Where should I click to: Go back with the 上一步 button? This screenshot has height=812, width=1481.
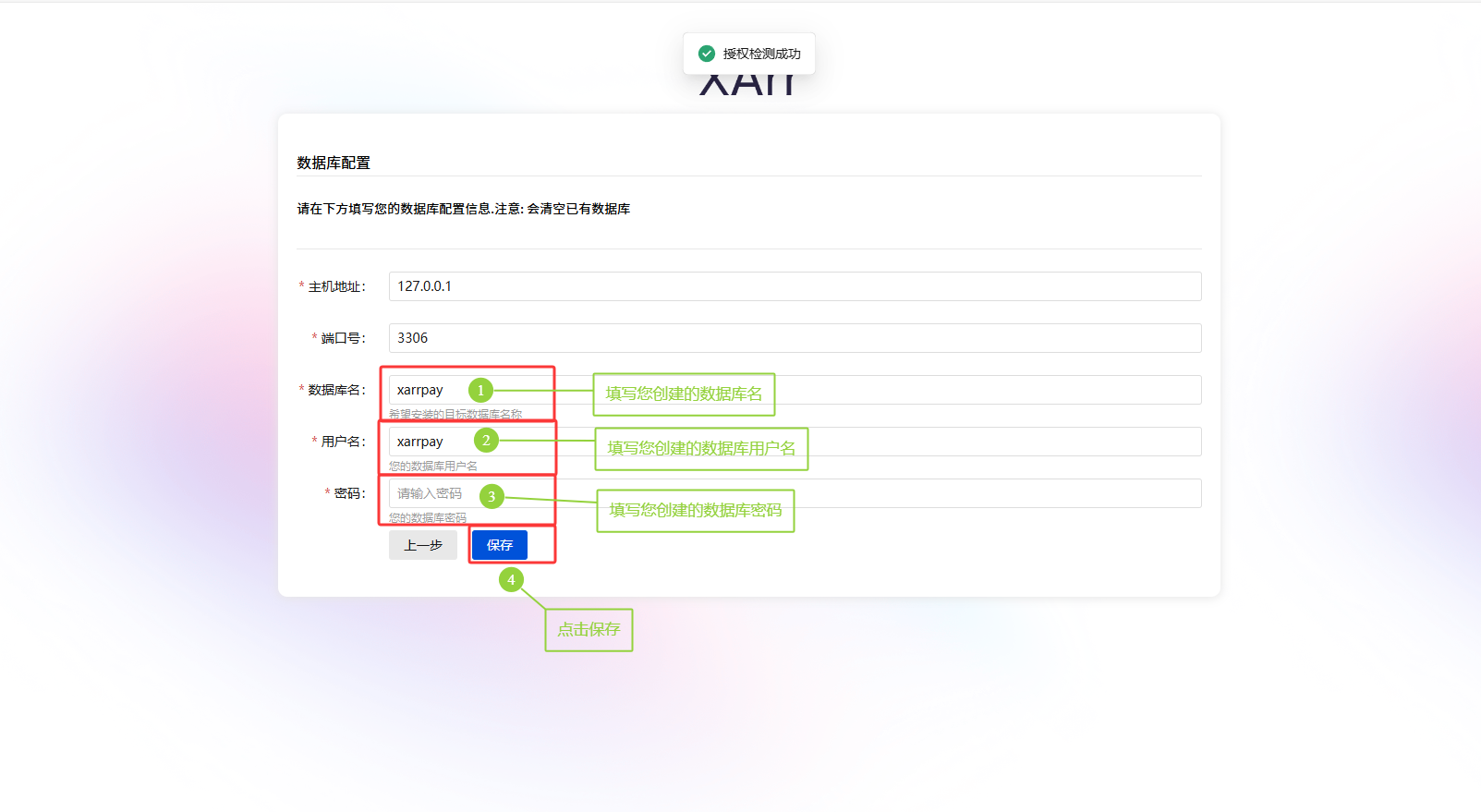point(422,545)
